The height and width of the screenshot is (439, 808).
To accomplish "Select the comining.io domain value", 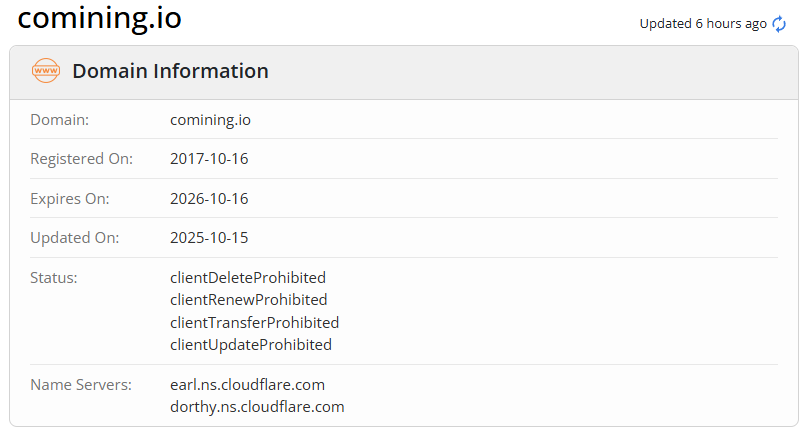I will point(210,120).
